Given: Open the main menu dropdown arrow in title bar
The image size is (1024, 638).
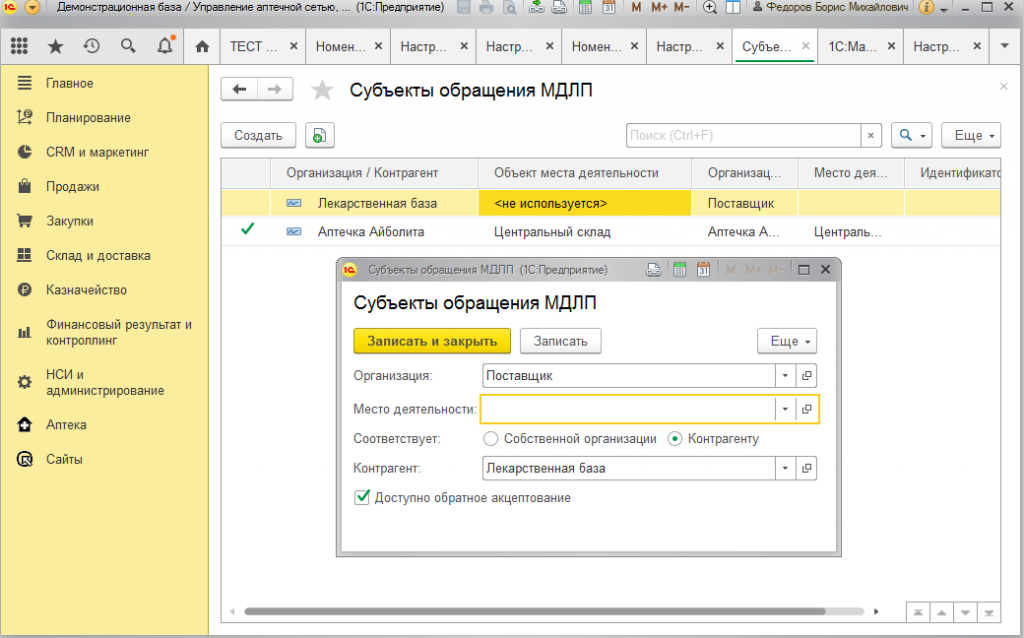Looking at the screenshot, I should (33, 8).
